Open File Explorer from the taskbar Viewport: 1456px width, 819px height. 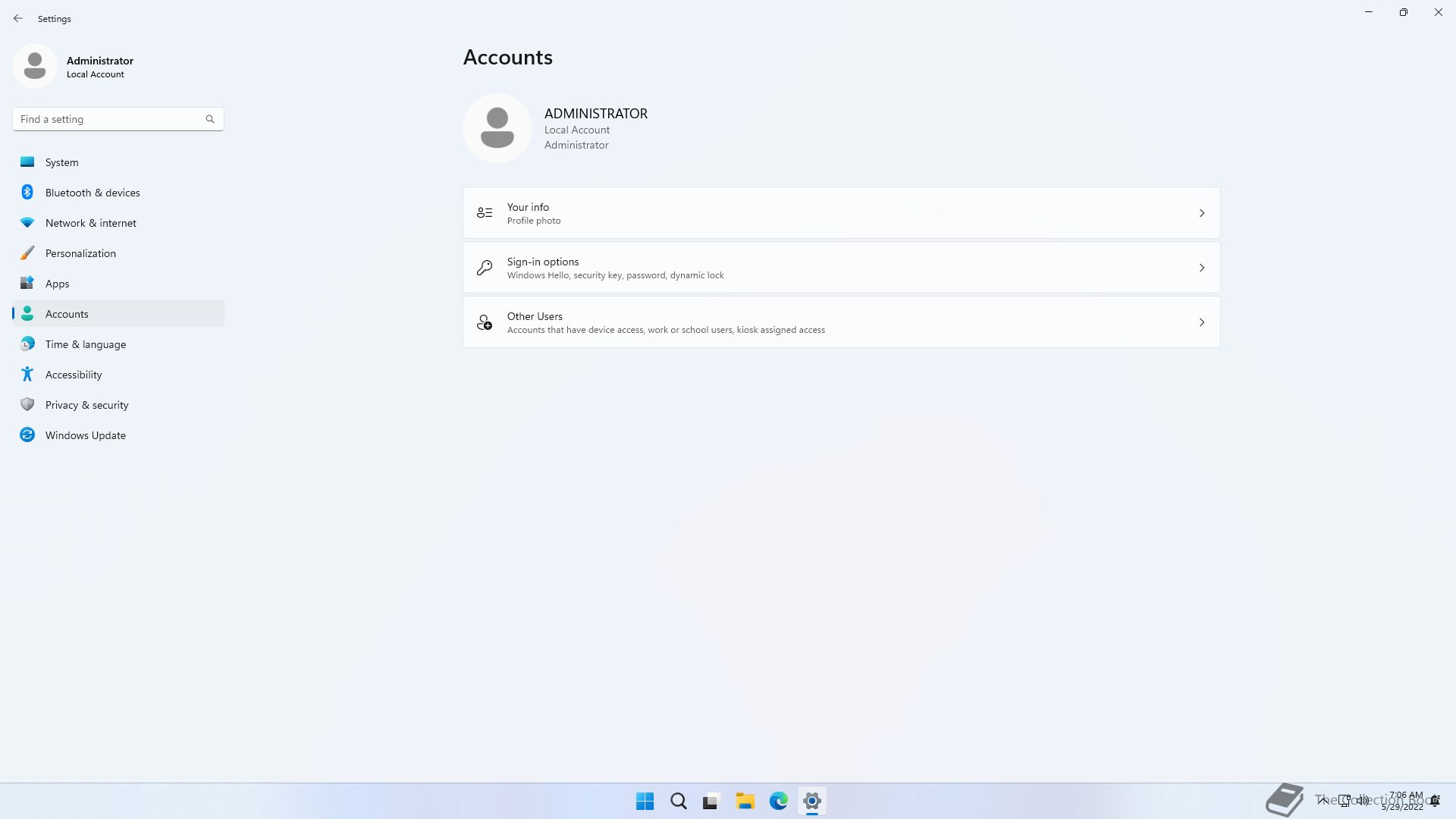click(x=745, y=801)
